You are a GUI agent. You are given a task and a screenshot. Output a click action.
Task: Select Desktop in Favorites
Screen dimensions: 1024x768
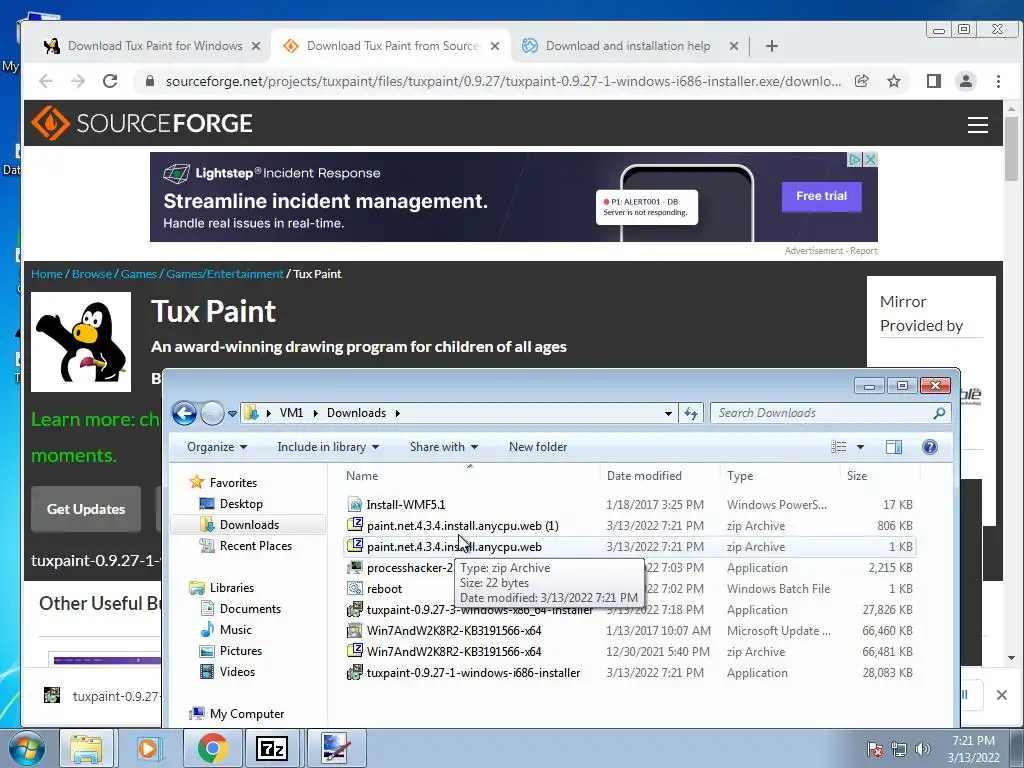pyautogui.click(x=241, y=504)
